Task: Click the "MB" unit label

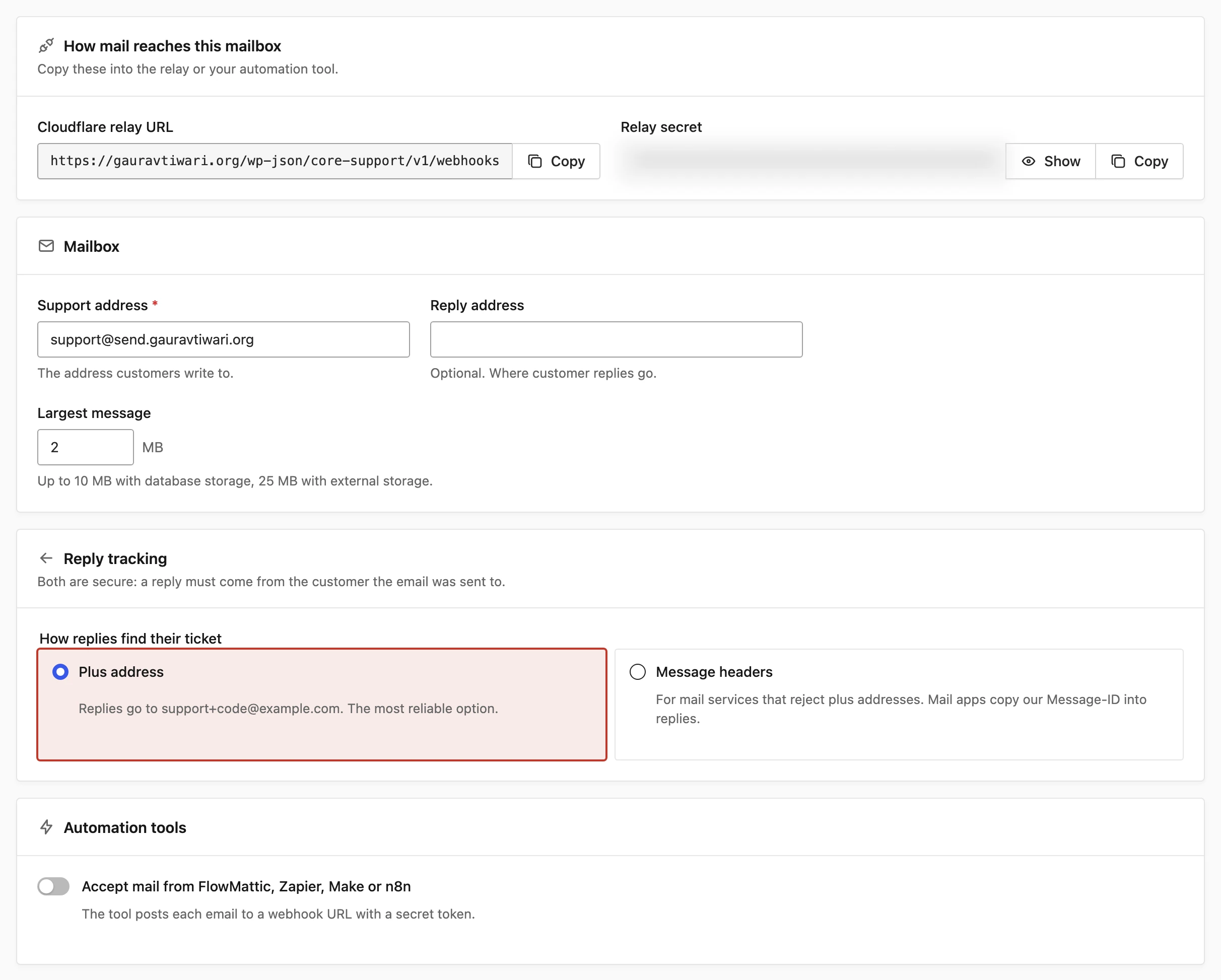Action: point(152,447)
